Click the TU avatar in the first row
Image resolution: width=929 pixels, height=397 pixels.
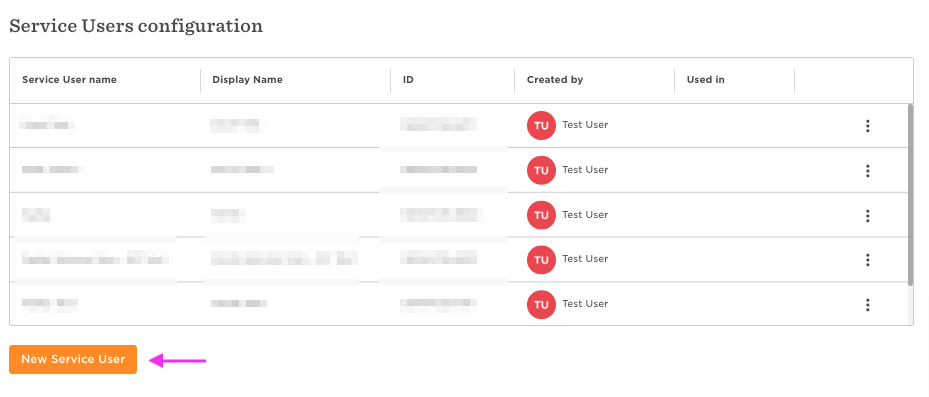click(x=541, y=126)
